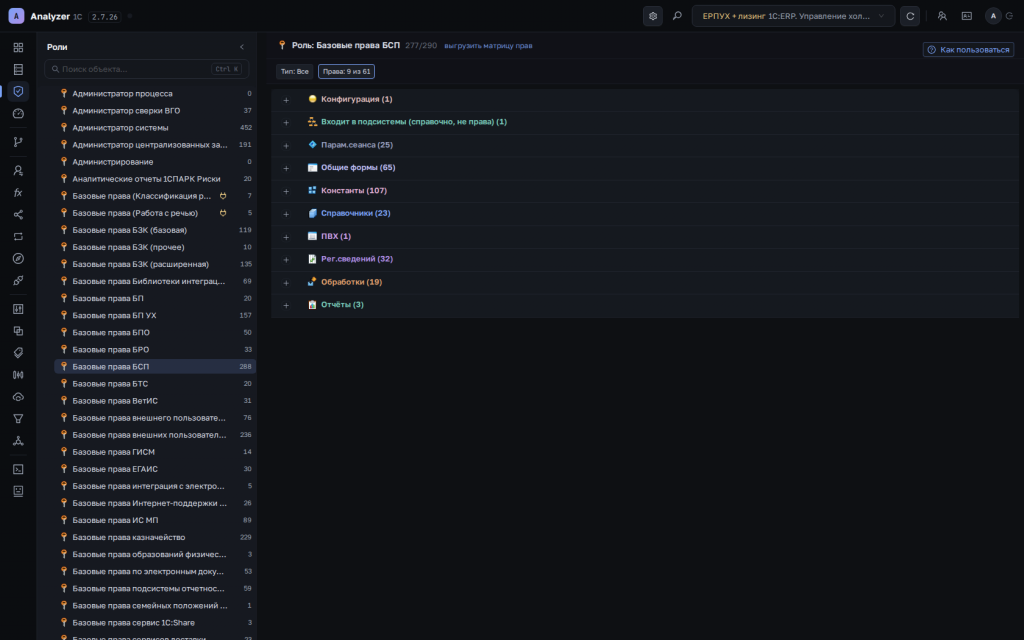Click the Analyzer logo icon
Image resolution: width=1024 pixels, height=640 pixels.
click(16, 16)
